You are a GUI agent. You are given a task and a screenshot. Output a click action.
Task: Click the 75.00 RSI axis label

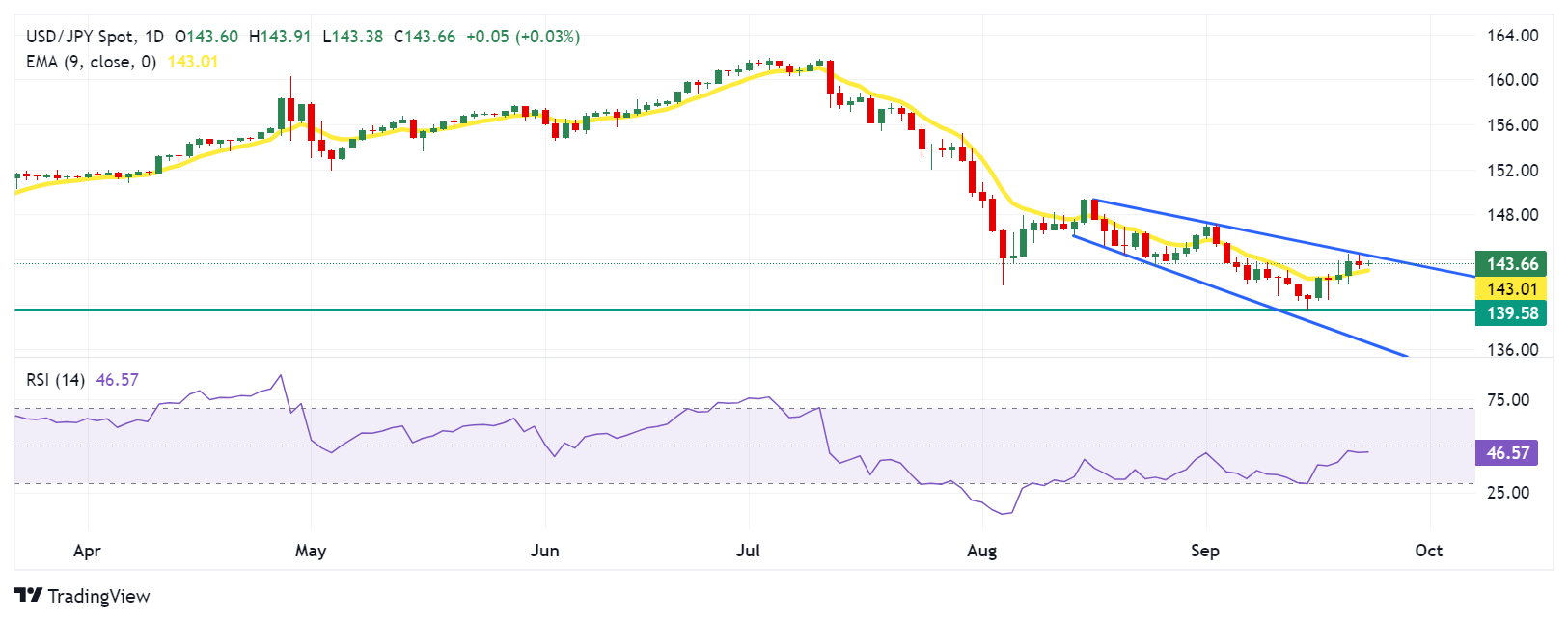(x=1507, y=400)
